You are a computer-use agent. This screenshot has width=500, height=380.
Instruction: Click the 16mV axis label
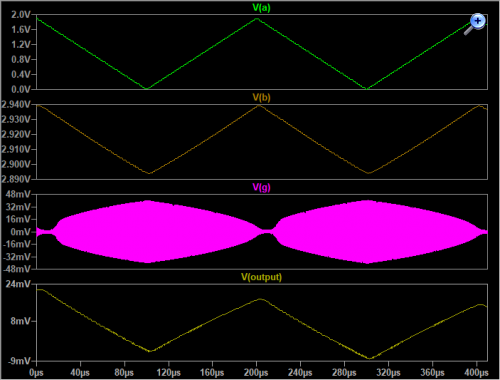click(18, 219)
